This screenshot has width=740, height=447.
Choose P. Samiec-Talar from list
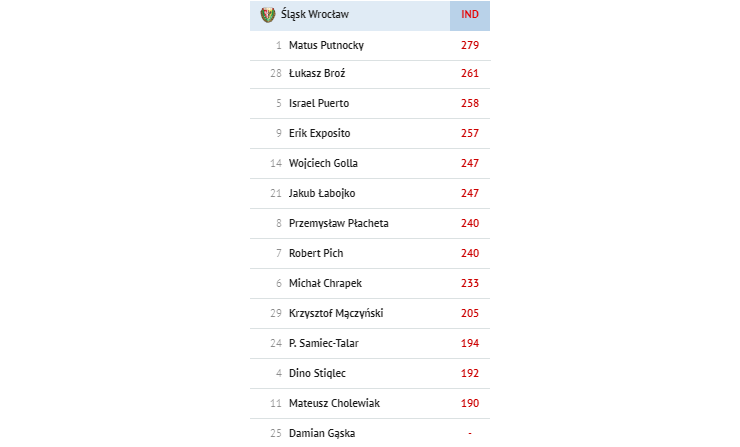[x=324, y=344]
